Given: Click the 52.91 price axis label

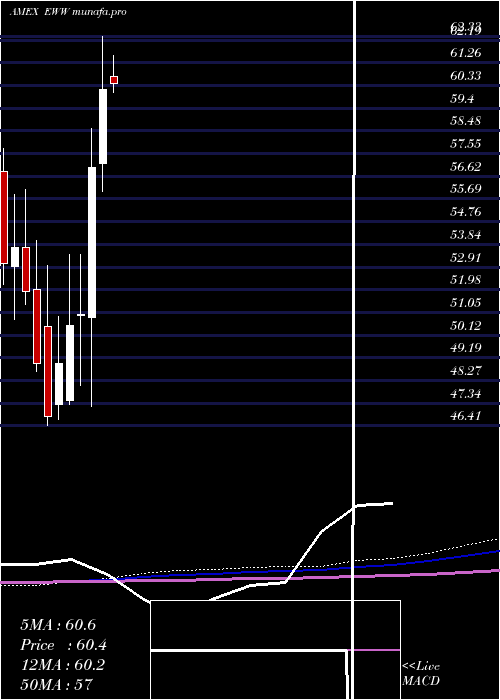Looking at the screenshot, I should tap(466, 258).
